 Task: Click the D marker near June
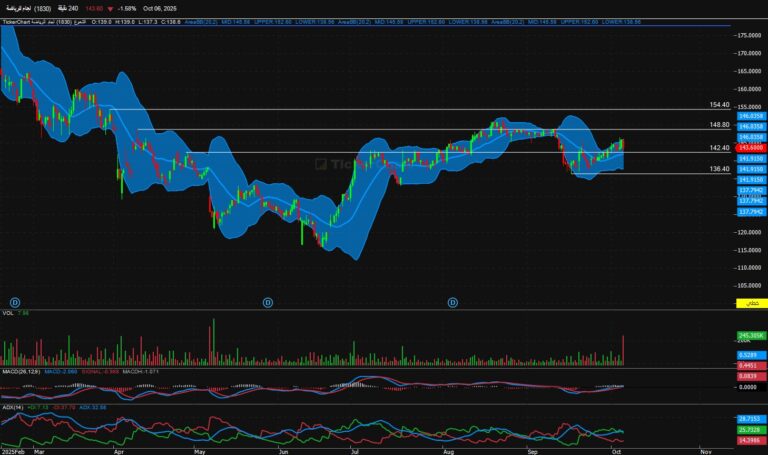coord(268,303)
